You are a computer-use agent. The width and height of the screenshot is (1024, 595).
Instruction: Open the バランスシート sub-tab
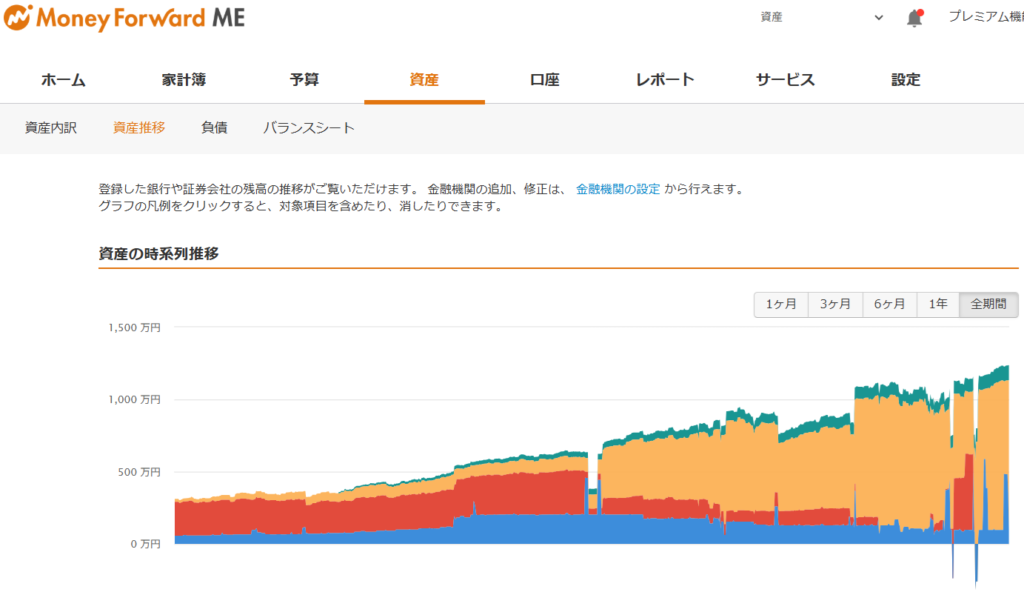pyautogui.click(x=308, y=128)
